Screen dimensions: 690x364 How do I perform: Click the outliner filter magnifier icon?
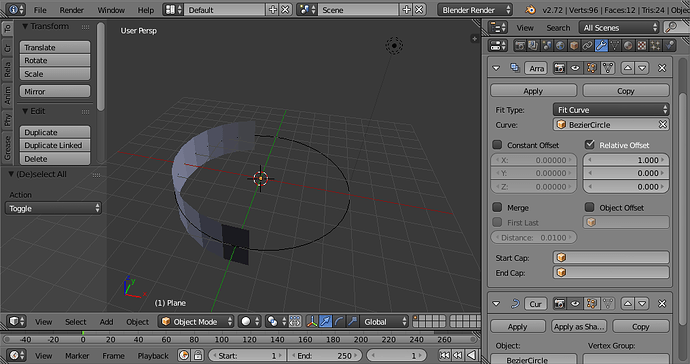tap(671, 27)
